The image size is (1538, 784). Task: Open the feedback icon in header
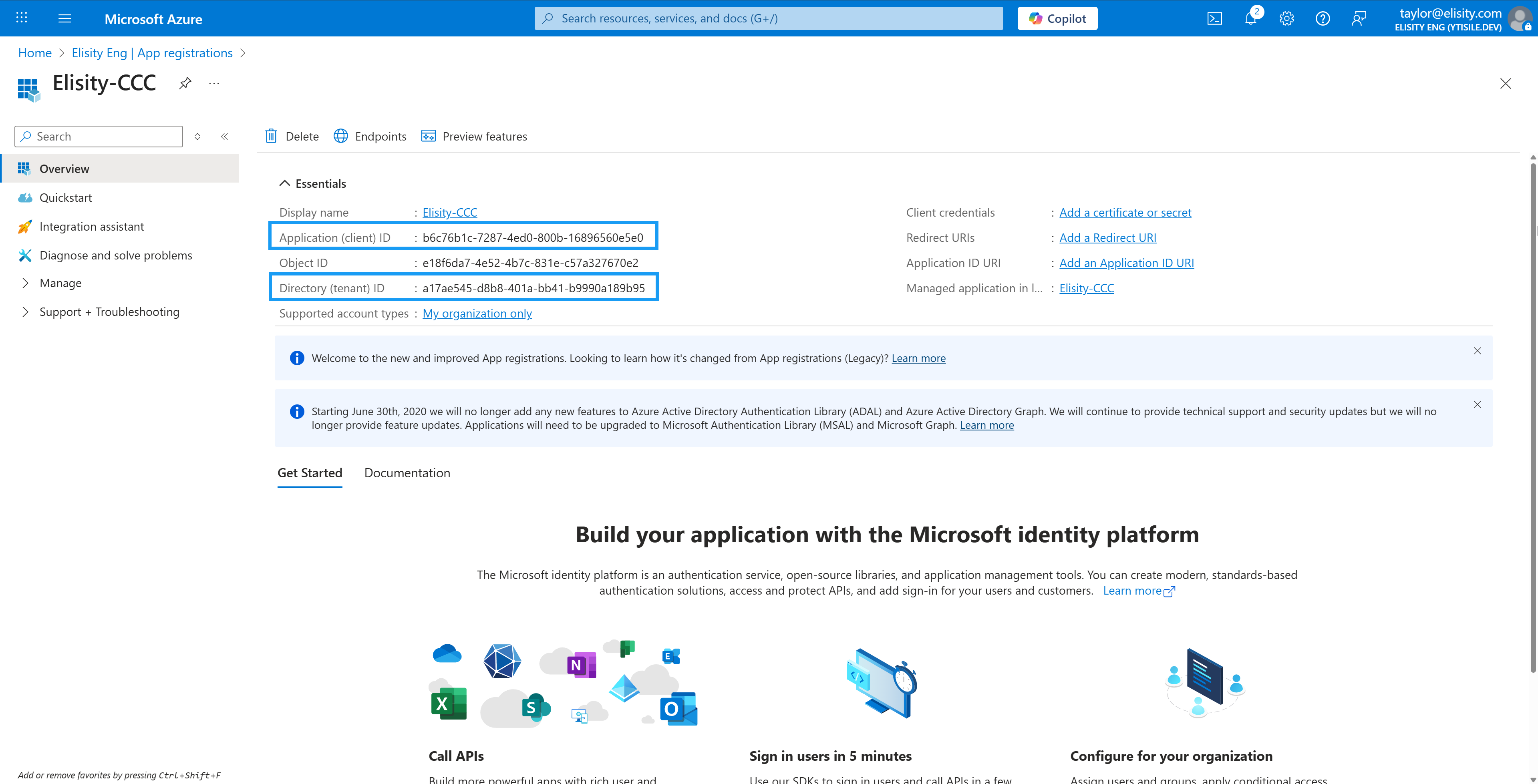tap(1358, 18)
